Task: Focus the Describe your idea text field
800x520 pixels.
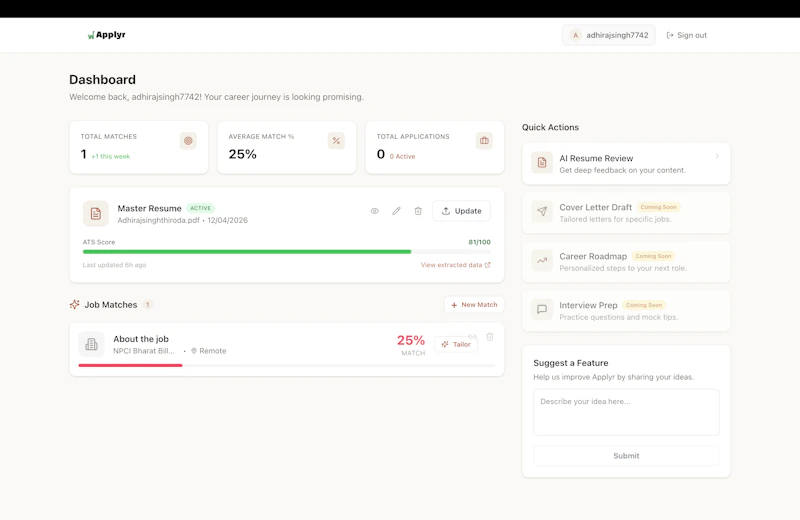Action: [x=626, y=412]
